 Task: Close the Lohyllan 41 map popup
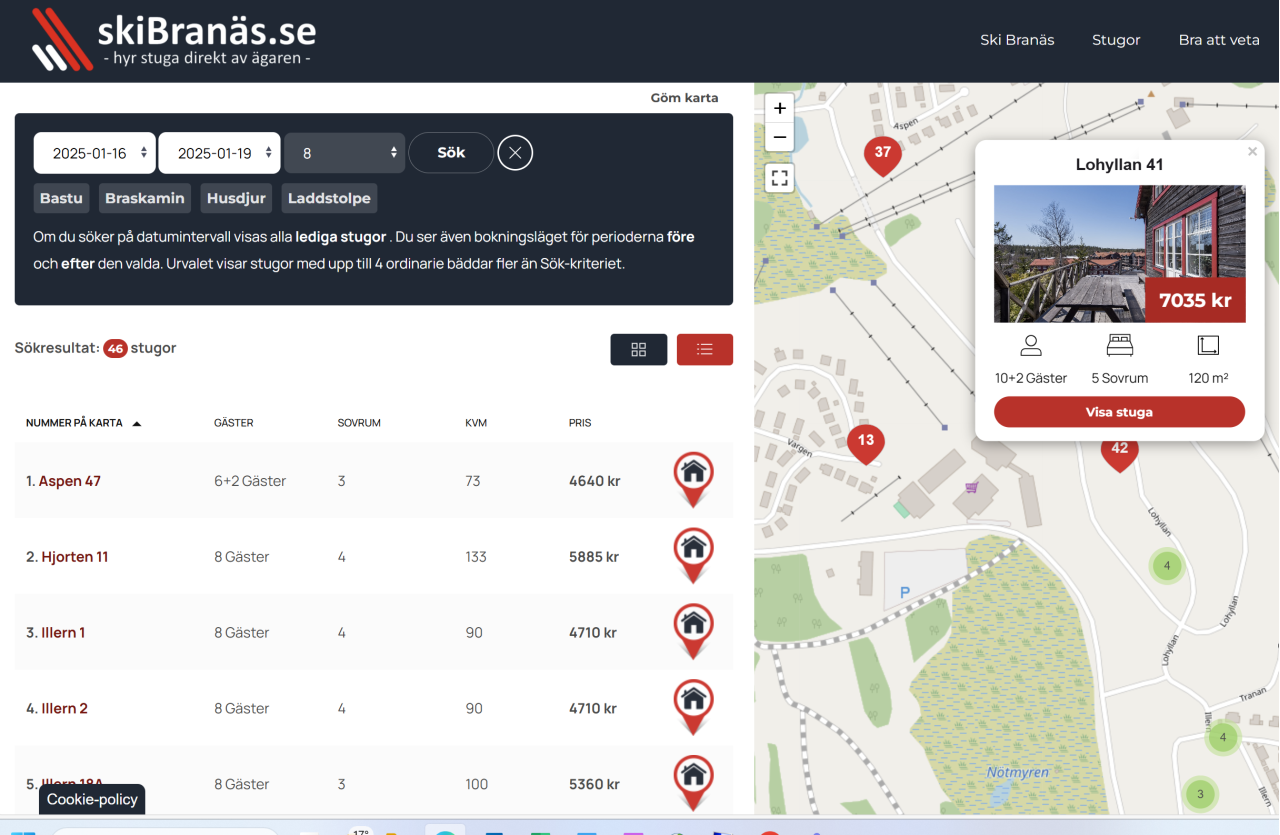coord(1252,152)
